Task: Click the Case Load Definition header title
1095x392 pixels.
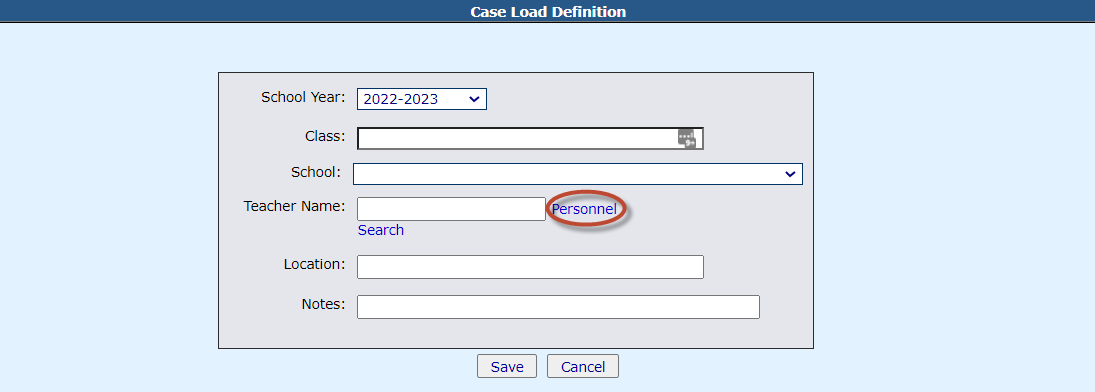Action: pos(548,12)
